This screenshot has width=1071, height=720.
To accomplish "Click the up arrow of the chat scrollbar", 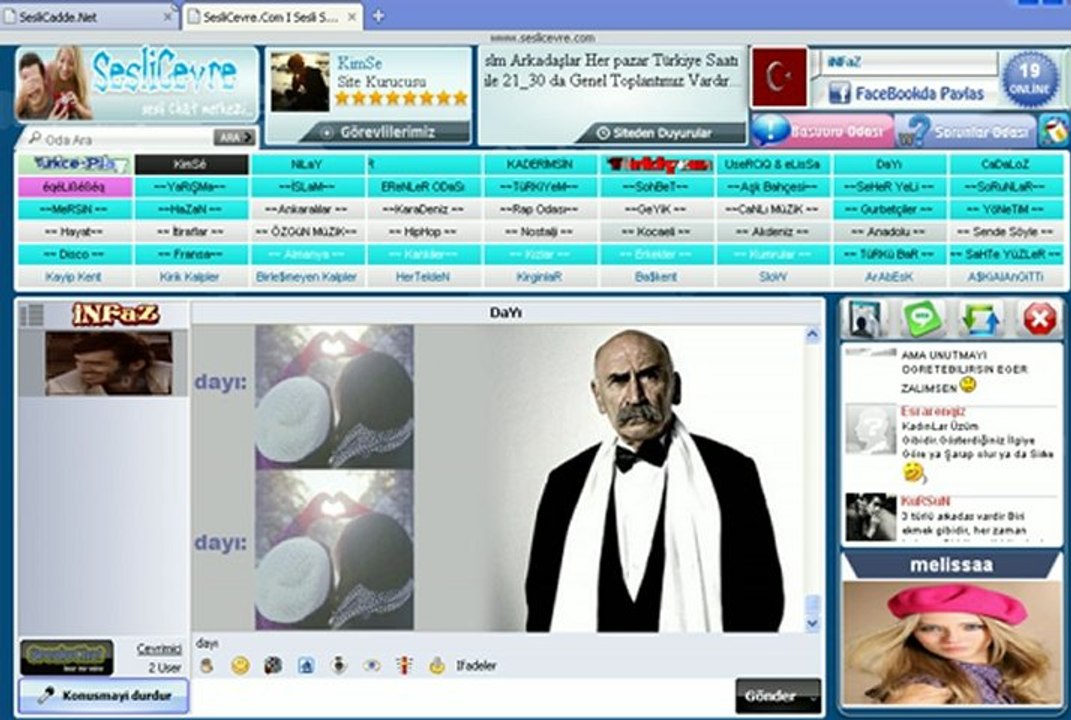I will click(x=812, y=334).
